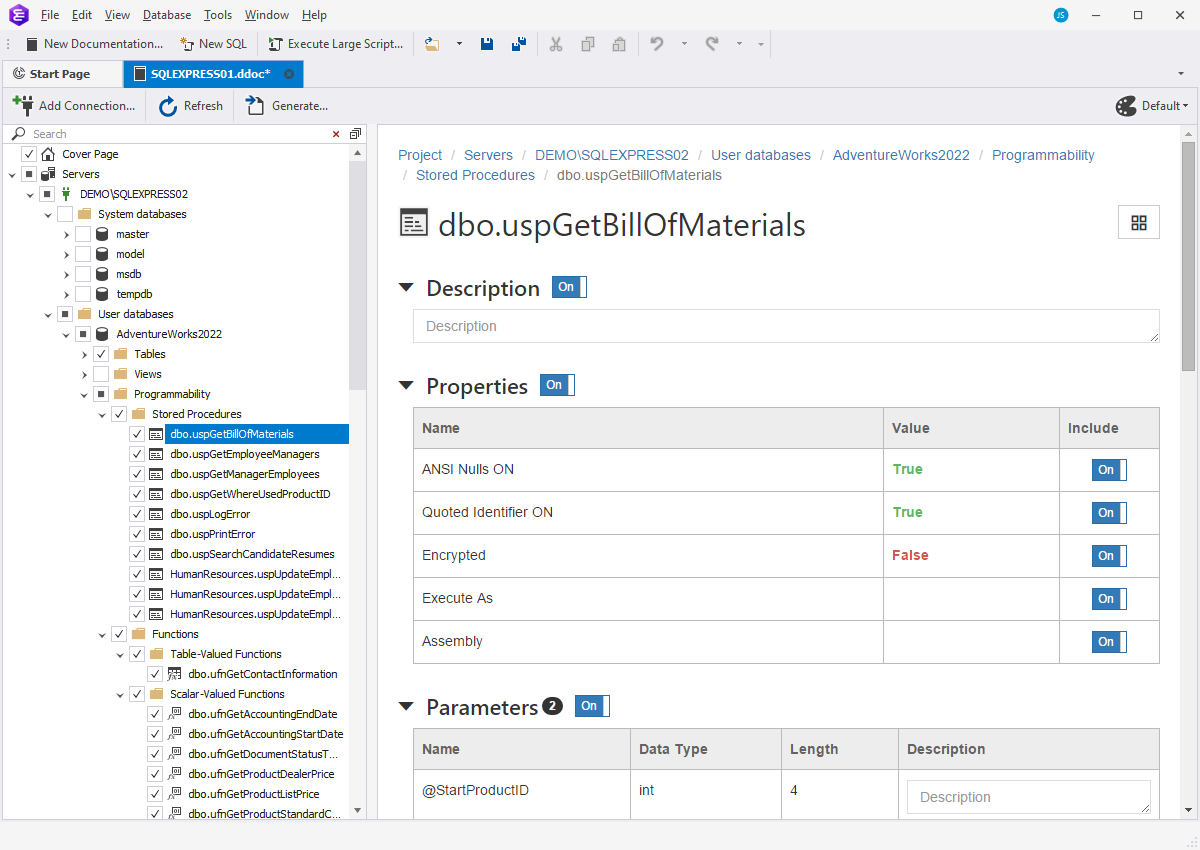Turn off the Encrypted property Include switch

(x=1108, y=555)
